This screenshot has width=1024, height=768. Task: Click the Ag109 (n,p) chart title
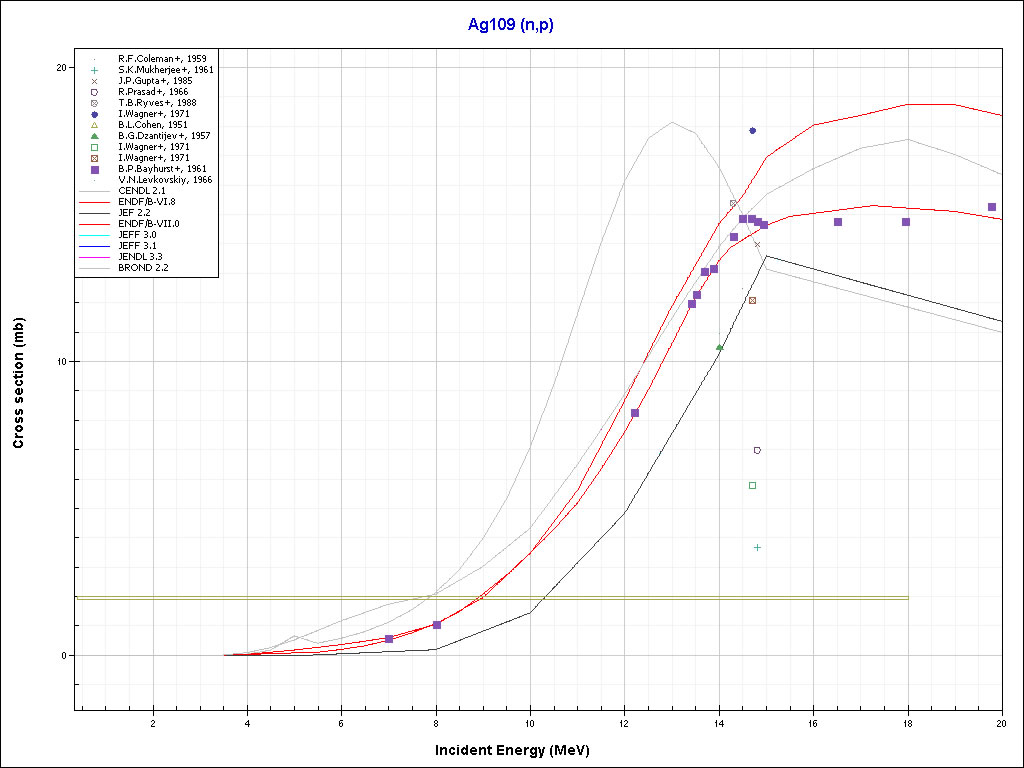point(511,23)
